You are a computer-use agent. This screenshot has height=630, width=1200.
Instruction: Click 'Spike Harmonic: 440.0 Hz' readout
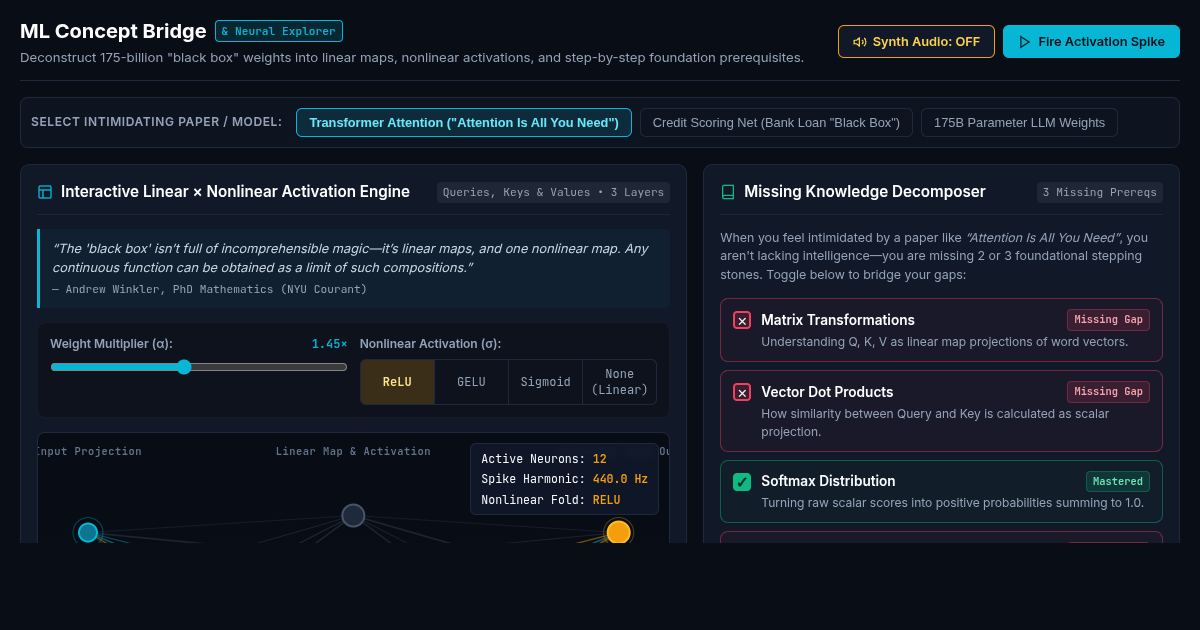pos(564,479)
